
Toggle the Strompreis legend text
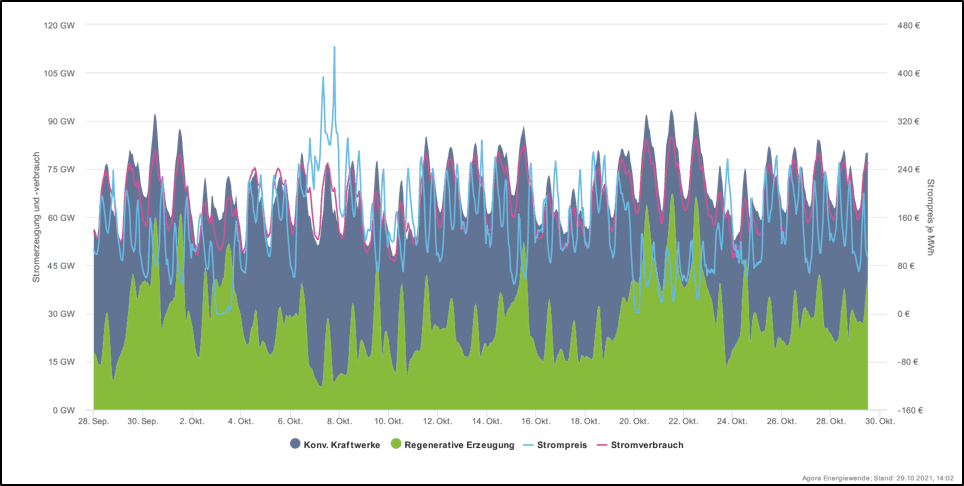(564, 444)
